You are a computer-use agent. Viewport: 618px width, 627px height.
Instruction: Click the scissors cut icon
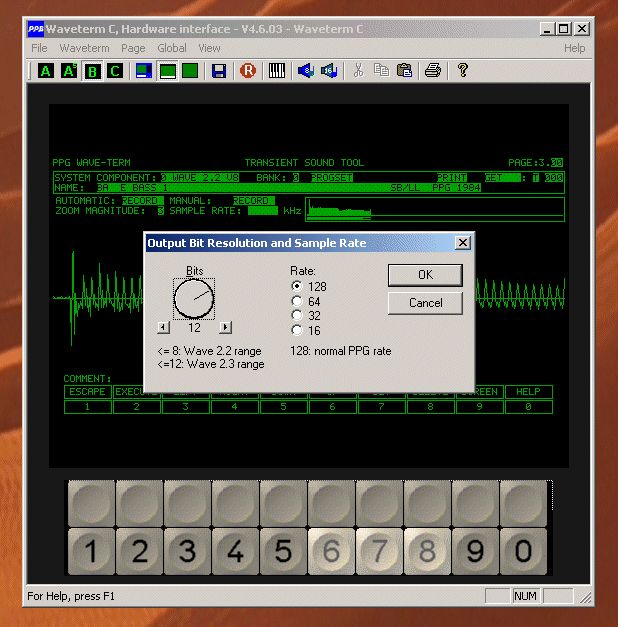coord(358,71)
